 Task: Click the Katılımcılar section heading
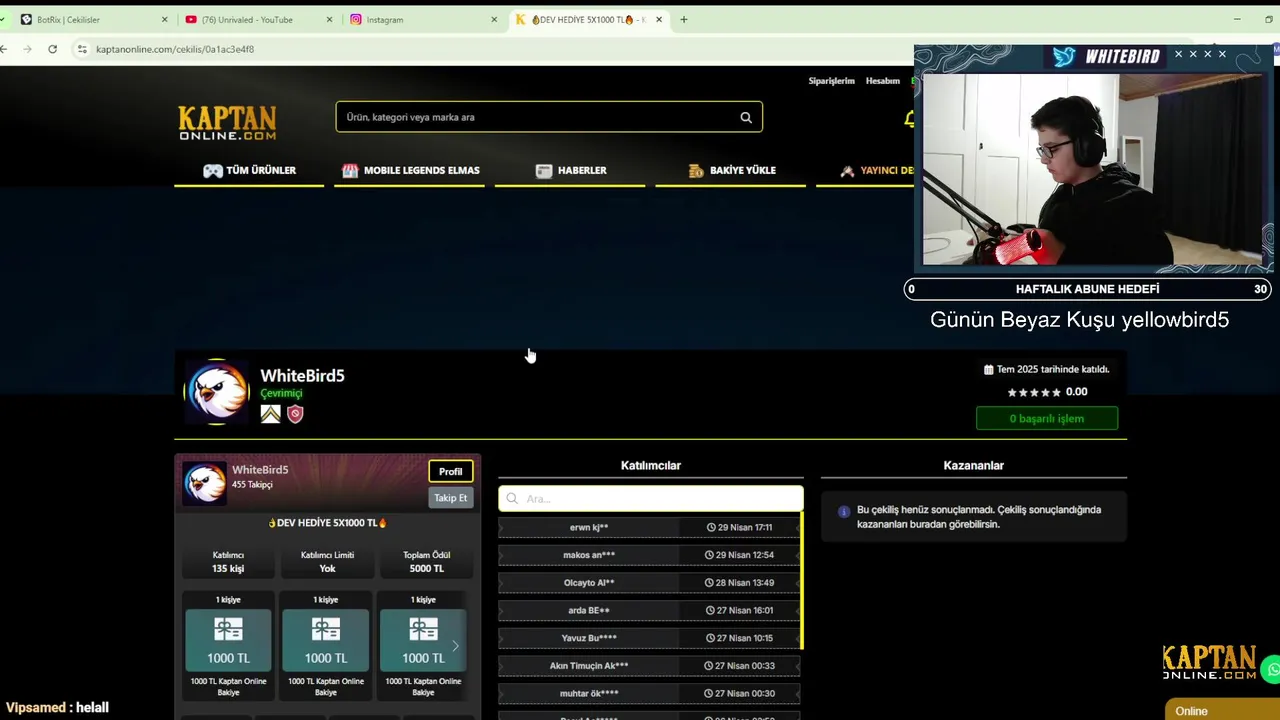pyautogui.click(x=651, y=465)
